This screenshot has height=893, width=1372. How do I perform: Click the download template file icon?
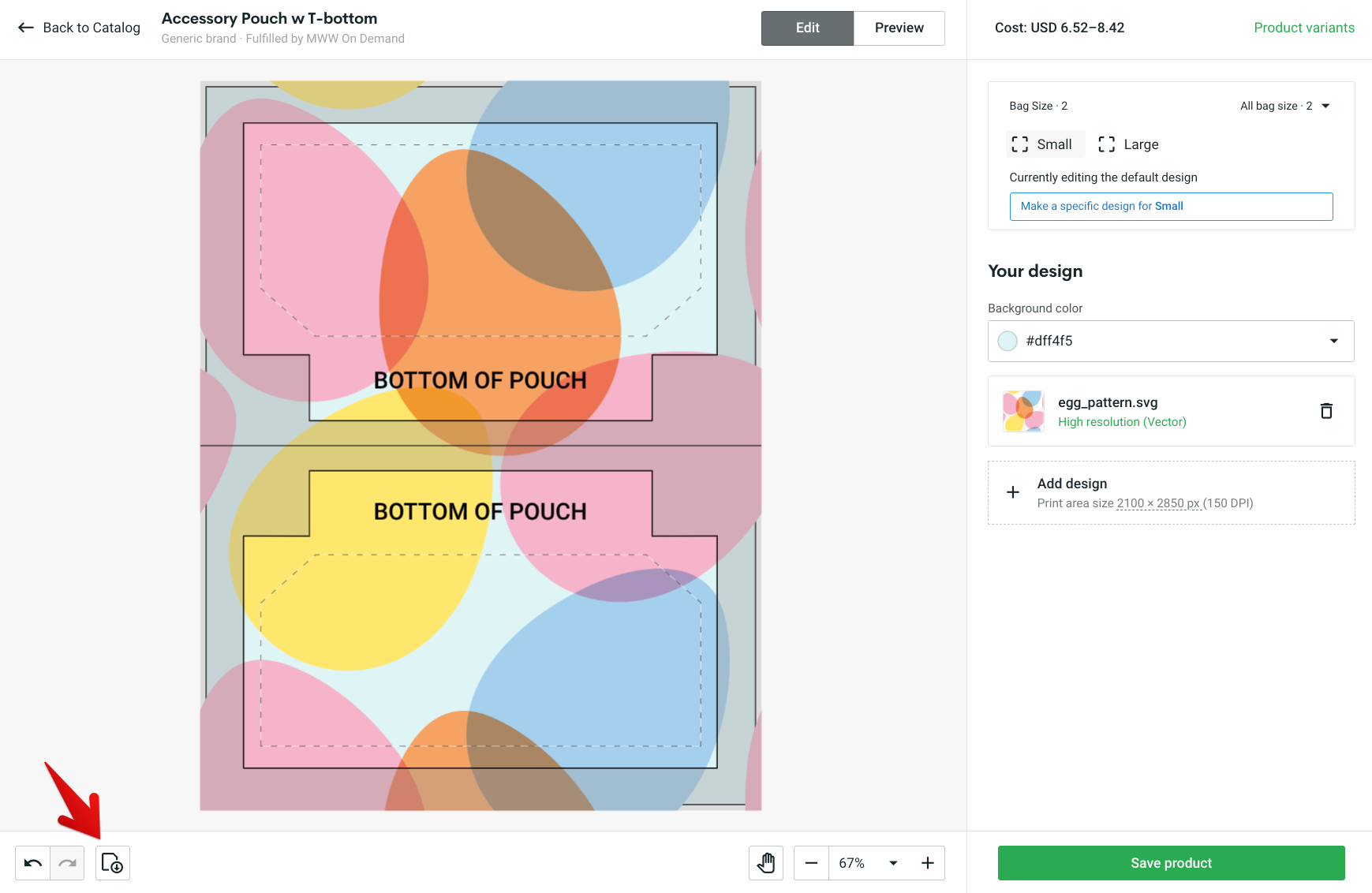113,863
